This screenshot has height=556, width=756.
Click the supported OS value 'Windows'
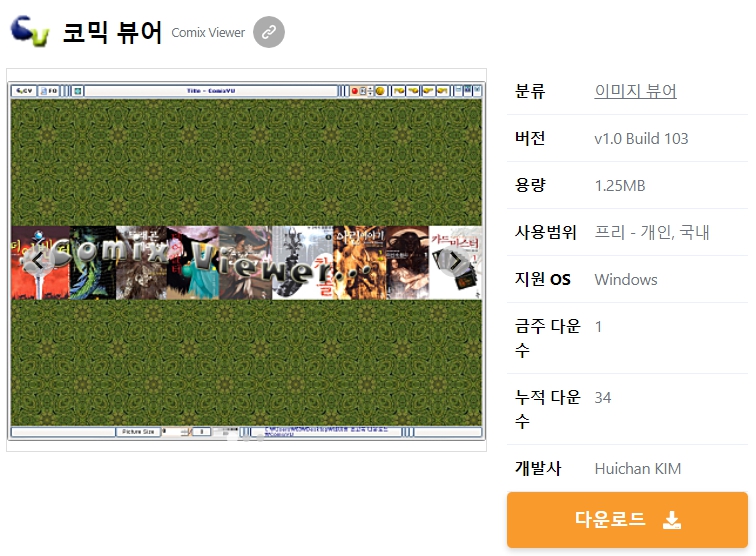(x=625, y=280)
